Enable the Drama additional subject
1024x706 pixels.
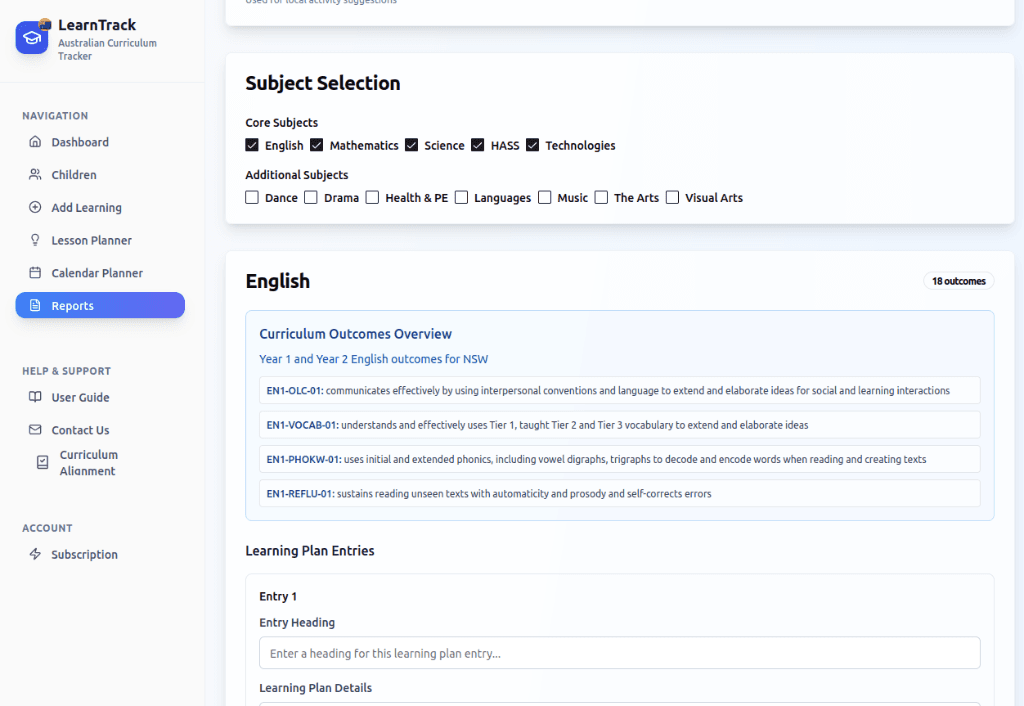310,197
